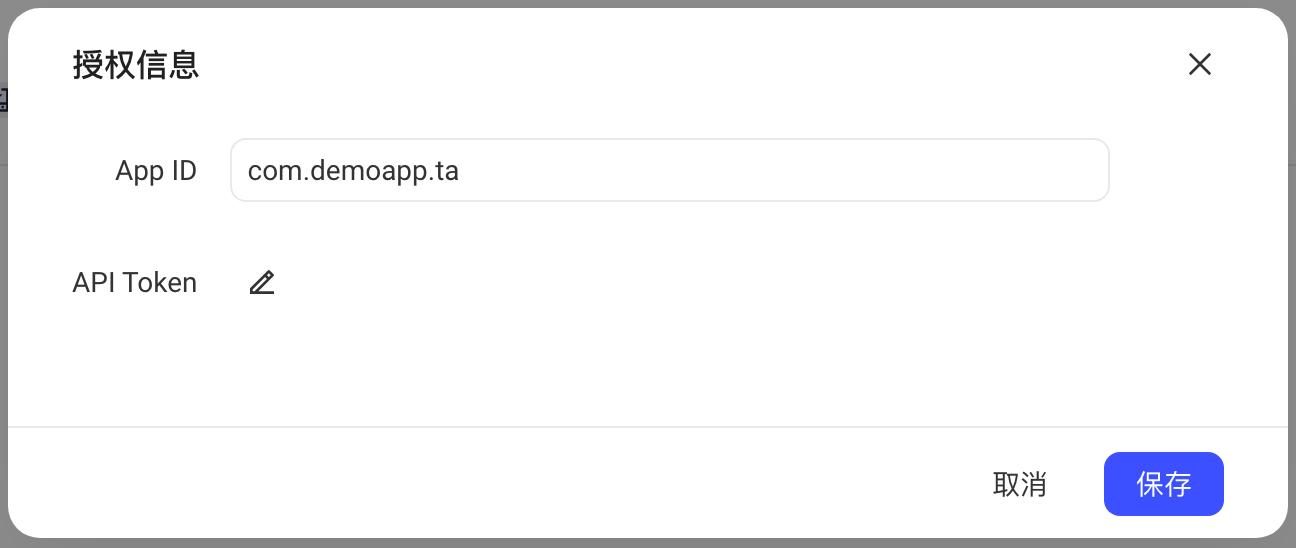Place the cursor in the App ID textbox
Image resolution: width=1296 pixels, height=548 pixels.
click(x=670, y=170)
